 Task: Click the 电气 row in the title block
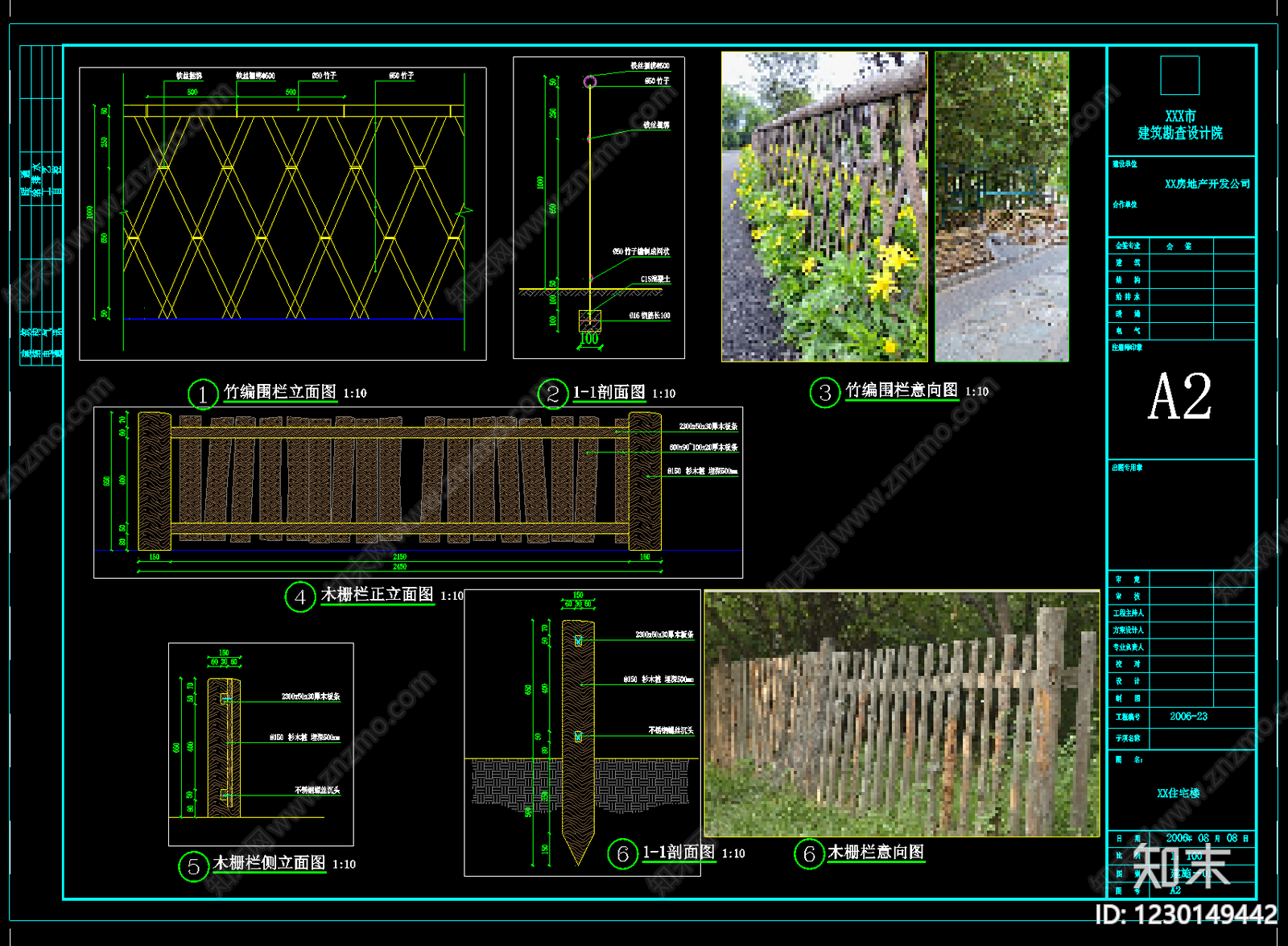[1182, 330]
